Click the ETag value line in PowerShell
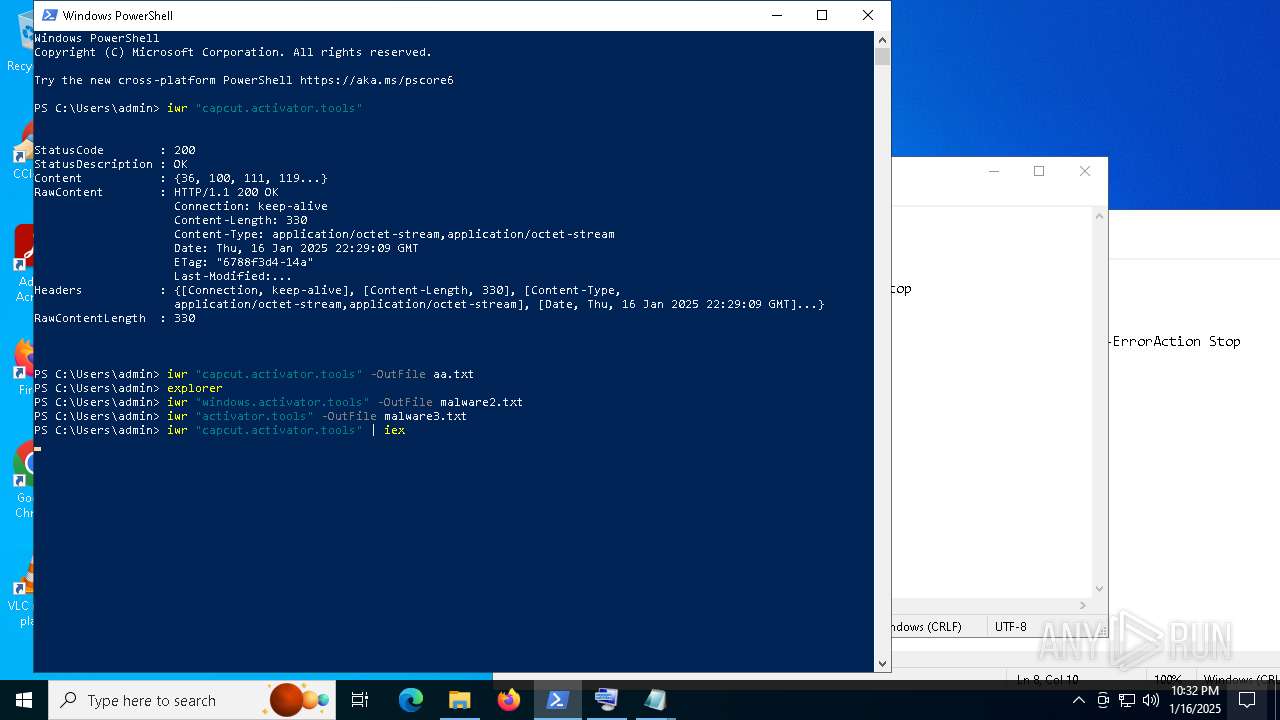The image size is (1280, 720). click(x=244, y=262)
